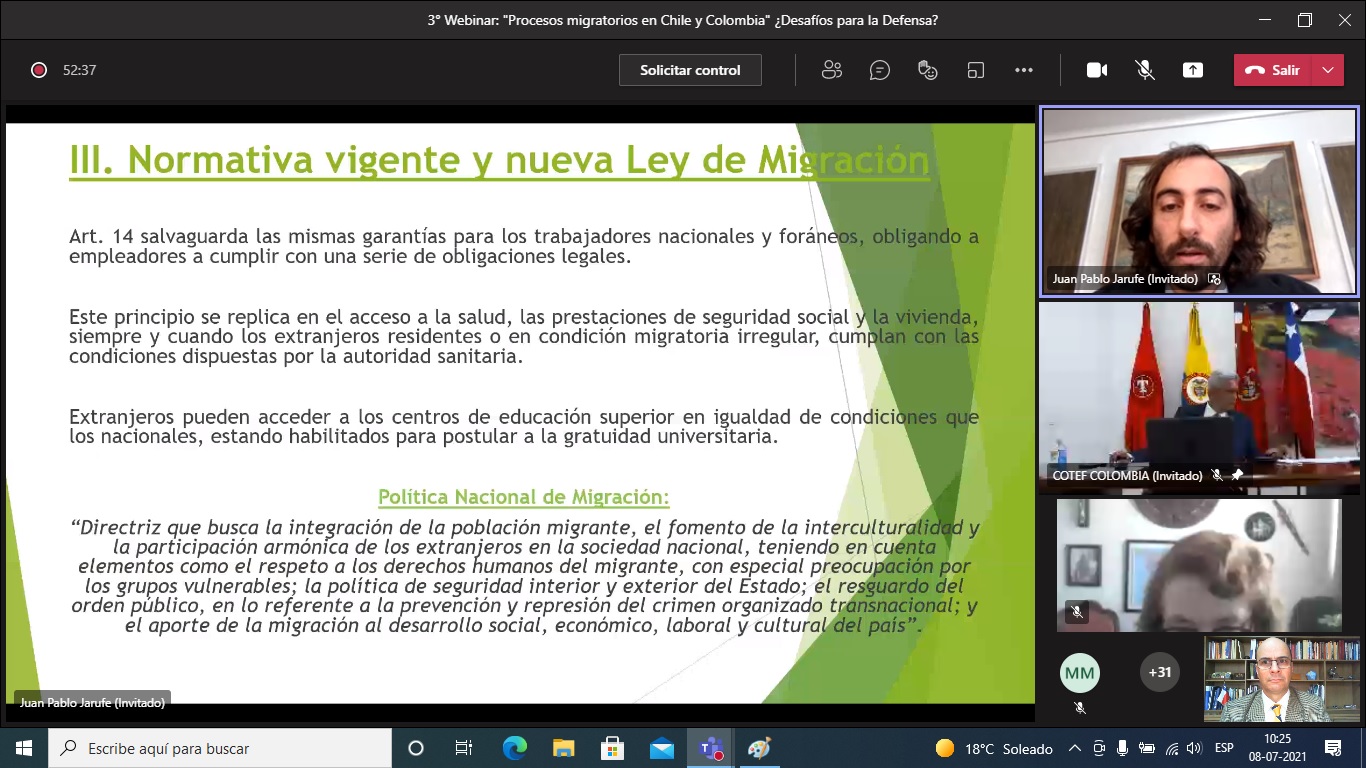Open Cortana from the taskbar
The width and height of the screenshot is (1366, 768).
click(416, 748)
